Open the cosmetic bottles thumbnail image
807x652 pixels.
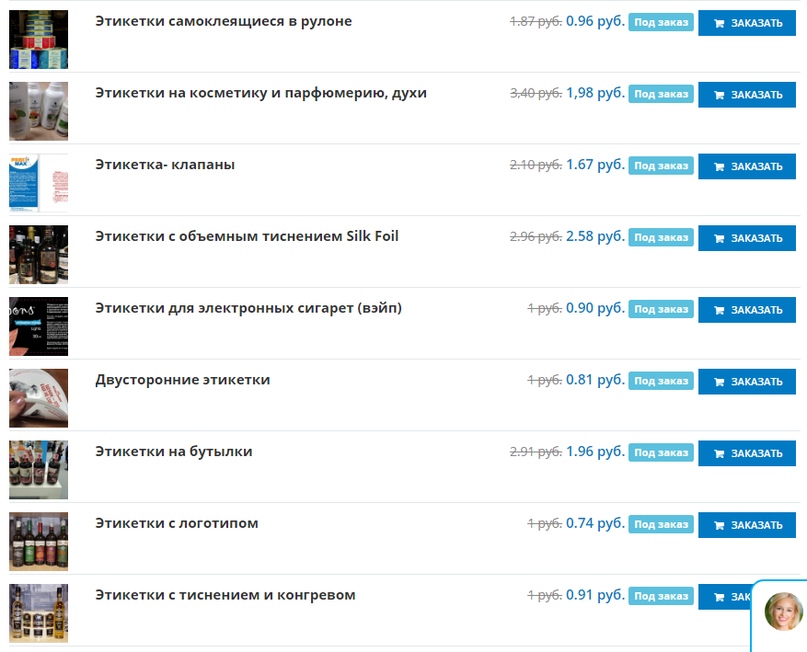point(39,111)
